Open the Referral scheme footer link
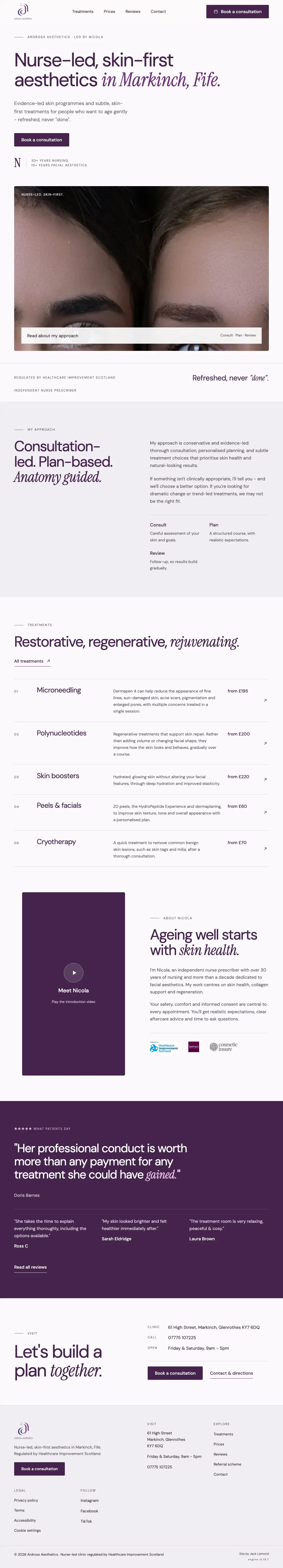Viewport: 283px width, 1568px height. [228, 1464]
